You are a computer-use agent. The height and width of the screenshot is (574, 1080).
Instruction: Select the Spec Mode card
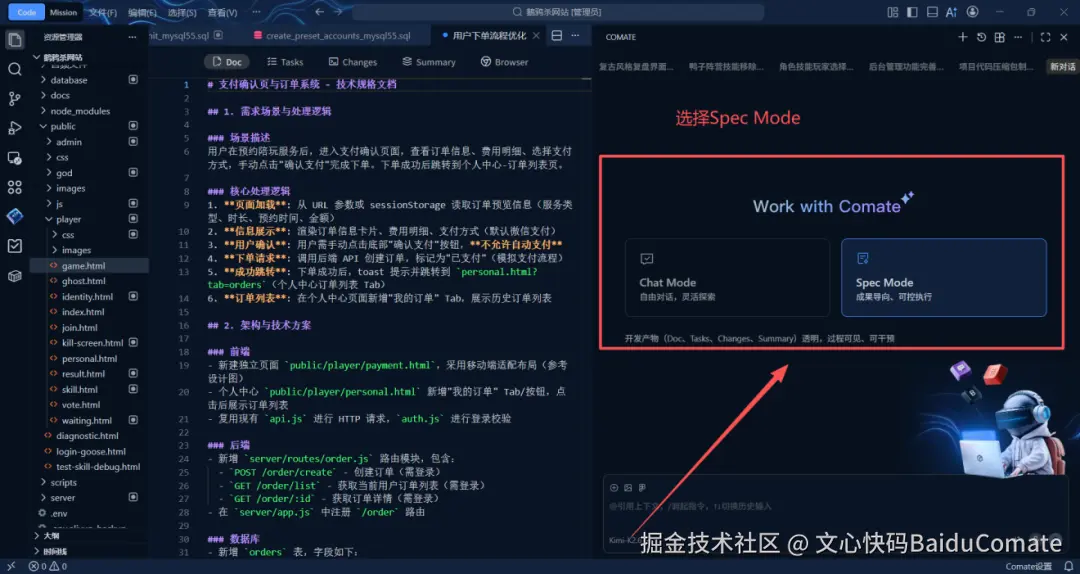944,278
